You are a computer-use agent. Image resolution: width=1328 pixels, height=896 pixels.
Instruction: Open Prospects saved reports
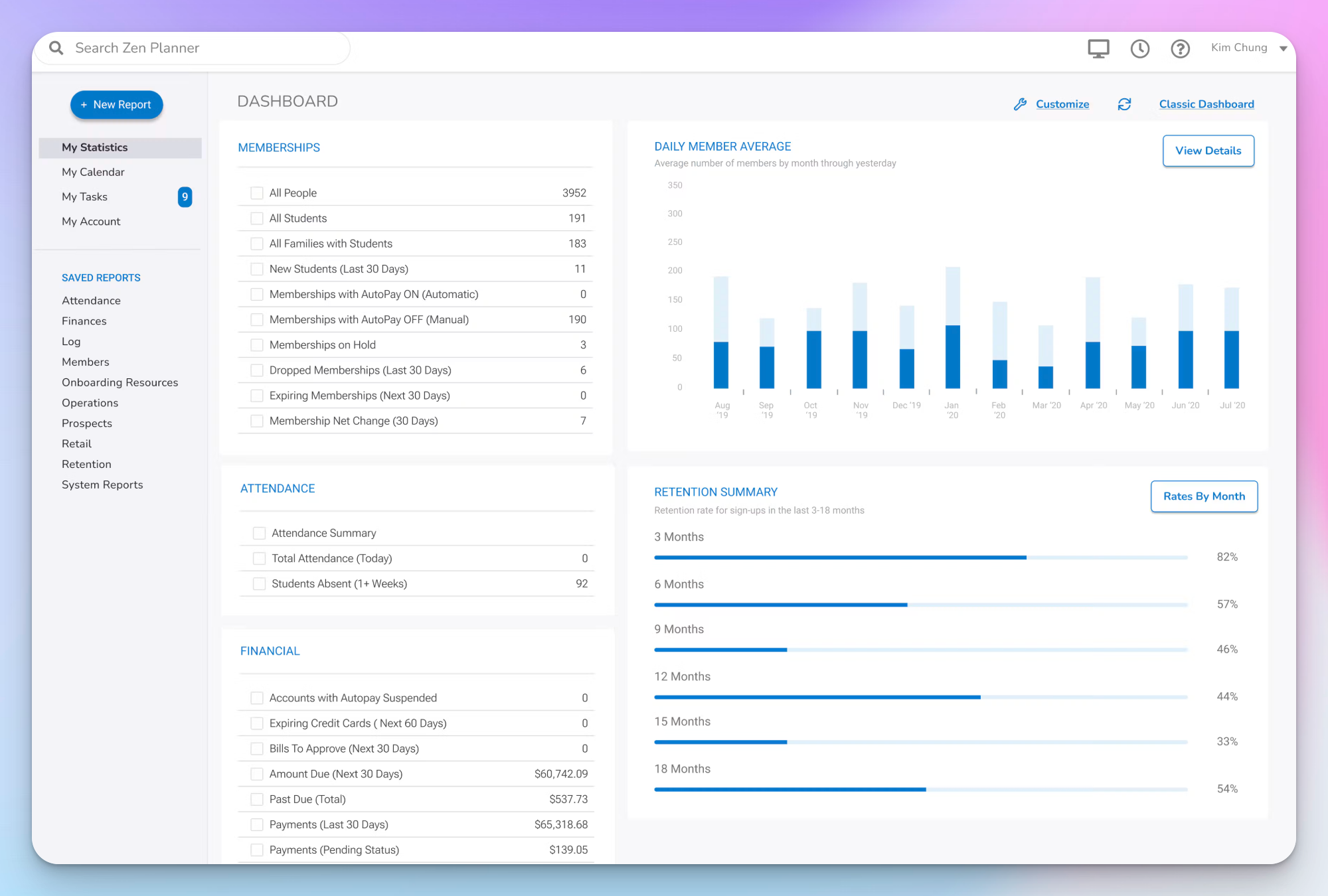pos(86,423)
